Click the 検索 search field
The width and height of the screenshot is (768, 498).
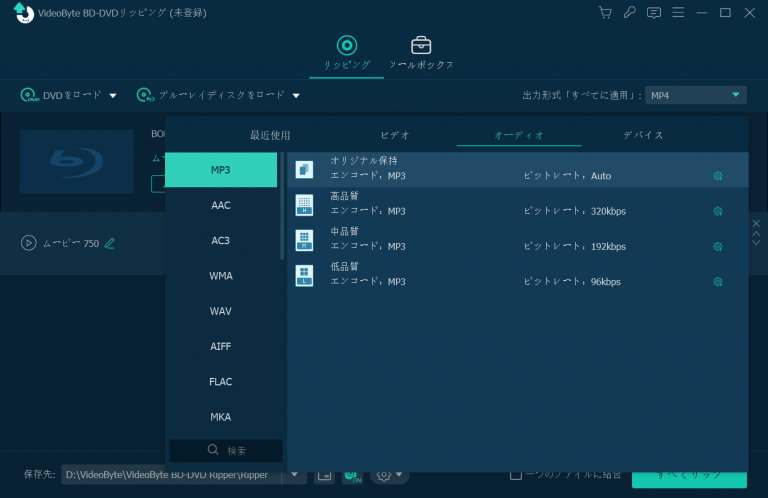(226, 450)
